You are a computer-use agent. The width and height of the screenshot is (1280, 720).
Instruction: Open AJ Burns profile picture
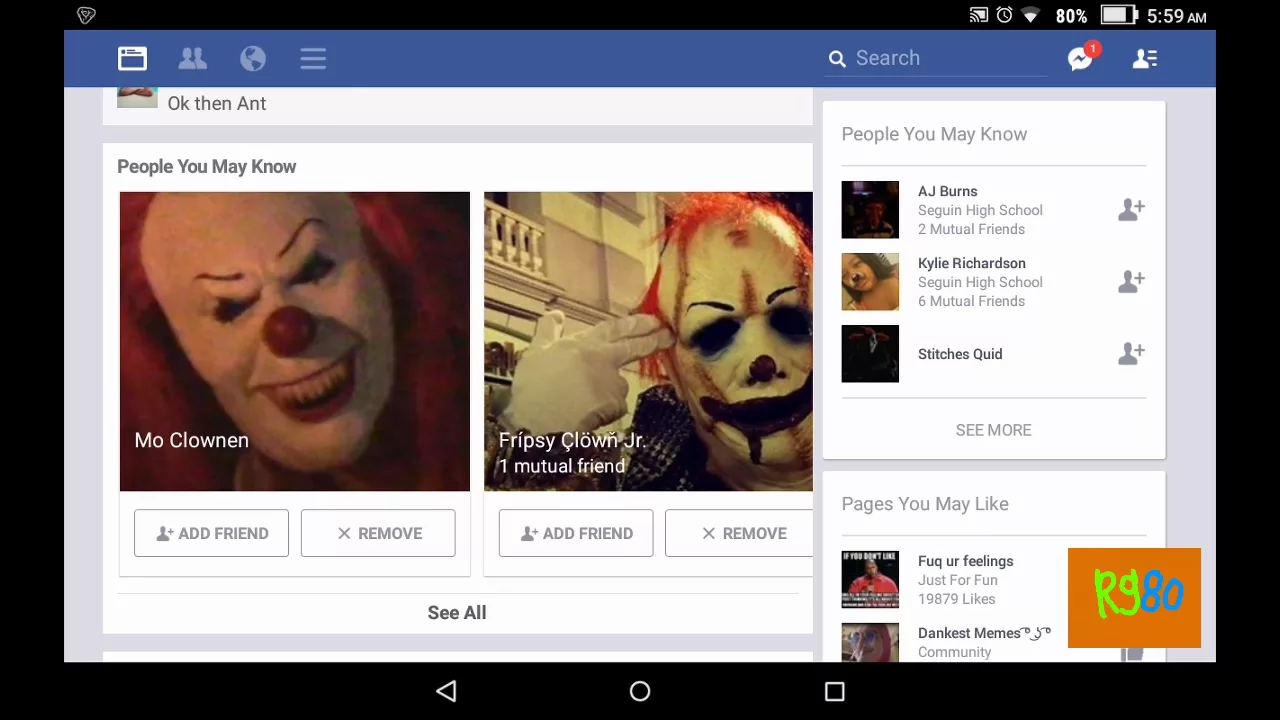click(870, 210)
